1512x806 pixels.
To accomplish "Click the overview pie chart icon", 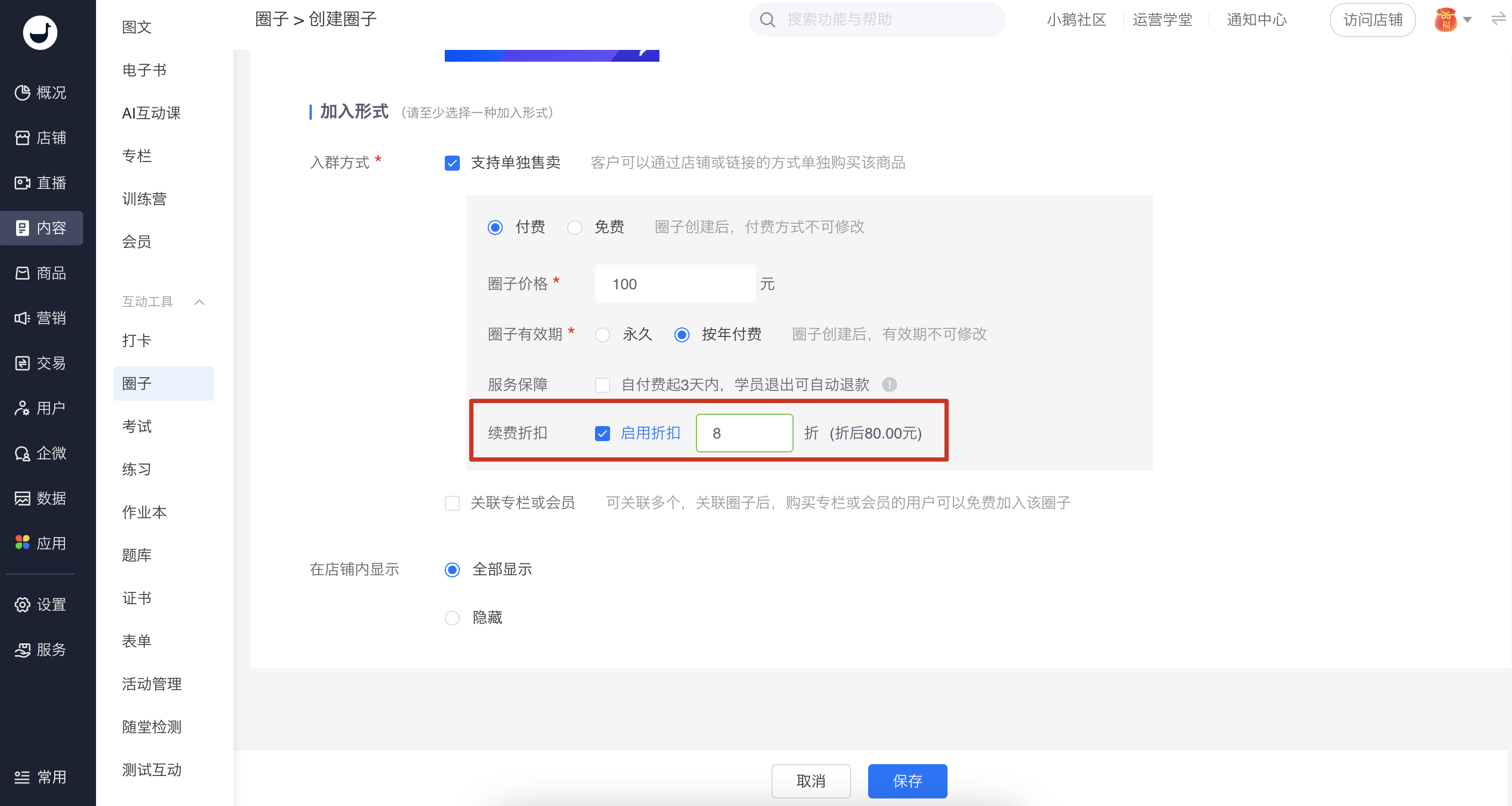I will [x=23, y=93].
